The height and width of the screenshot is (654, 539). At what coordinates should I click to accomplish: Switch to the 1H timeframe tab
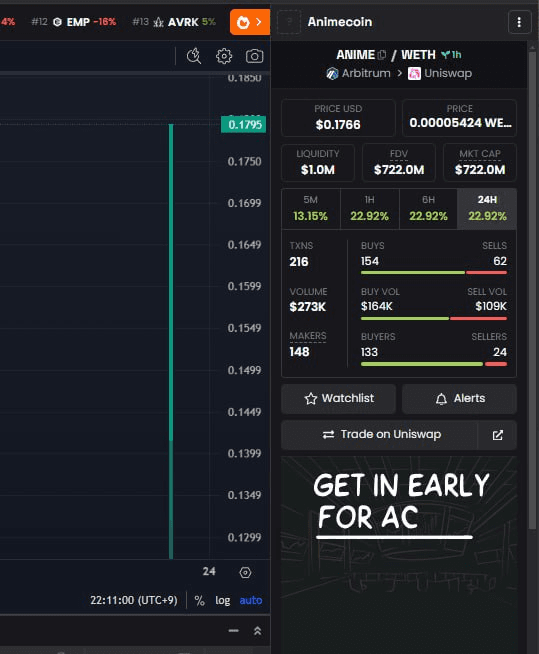pyautogui.click(x=370, y=209)
